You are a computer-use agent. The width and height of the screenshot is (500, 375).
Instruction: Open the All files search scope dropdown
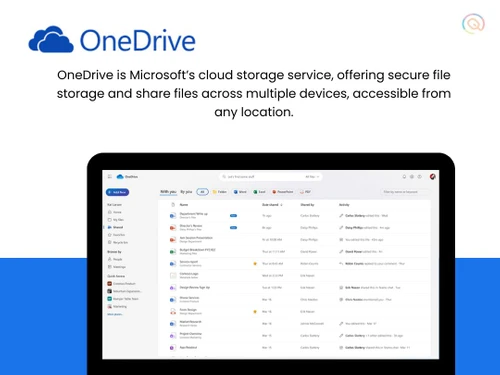(x=312, y=177)
